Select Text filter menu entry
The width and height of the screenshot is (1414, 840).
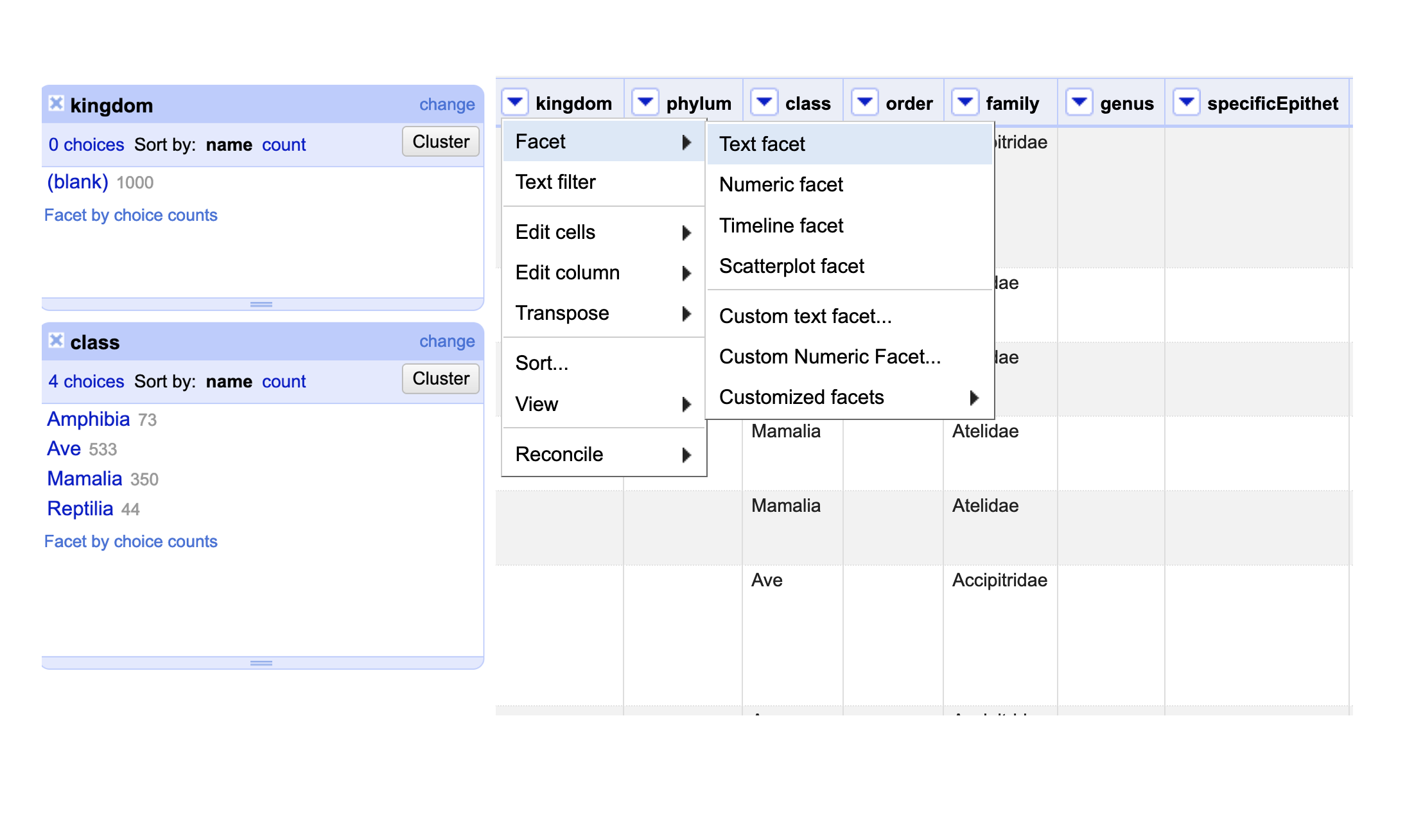pos(555,182)
